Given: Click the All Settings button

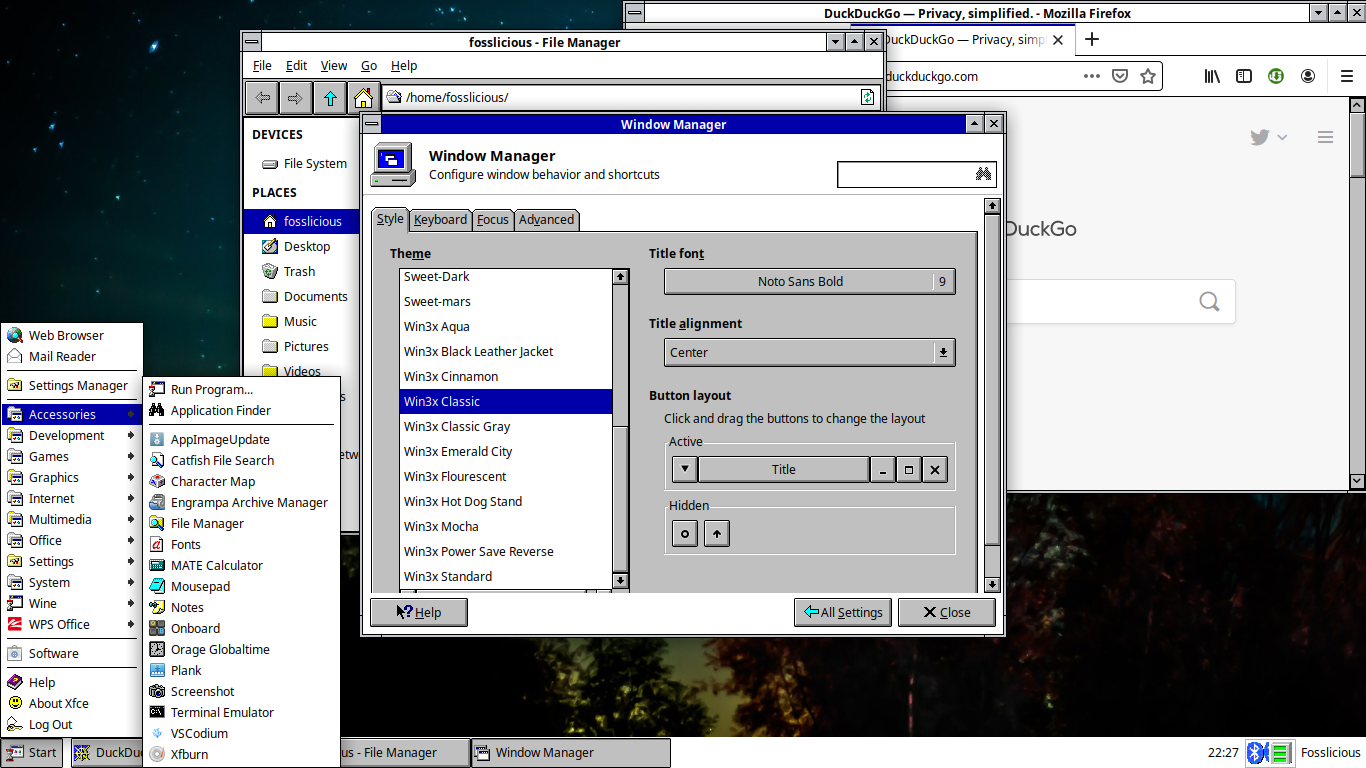Looking at the screenshot, I should point(843,613).
